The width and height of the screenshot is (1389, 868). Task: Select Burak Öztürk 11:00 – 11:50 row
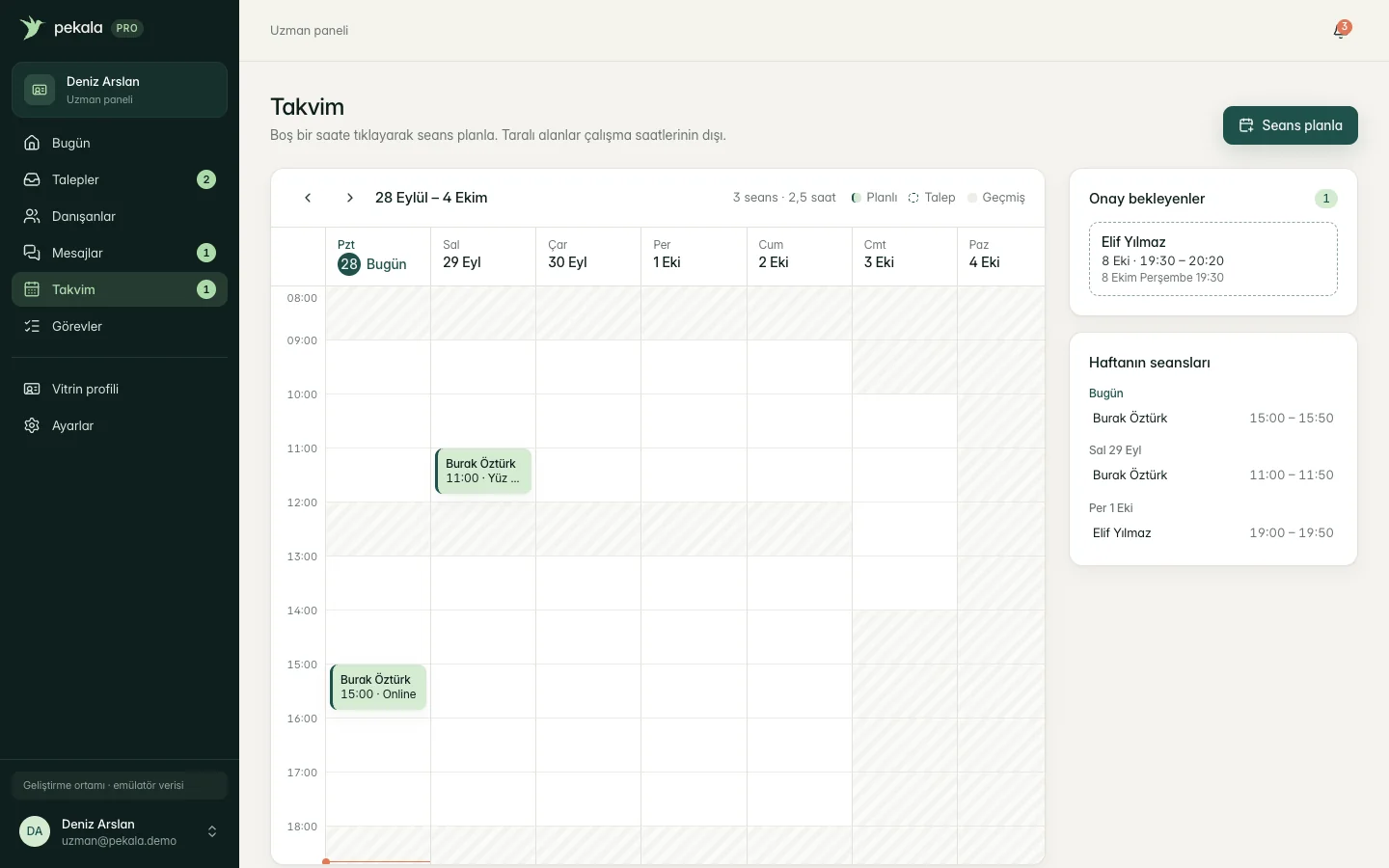(1213, 475)
